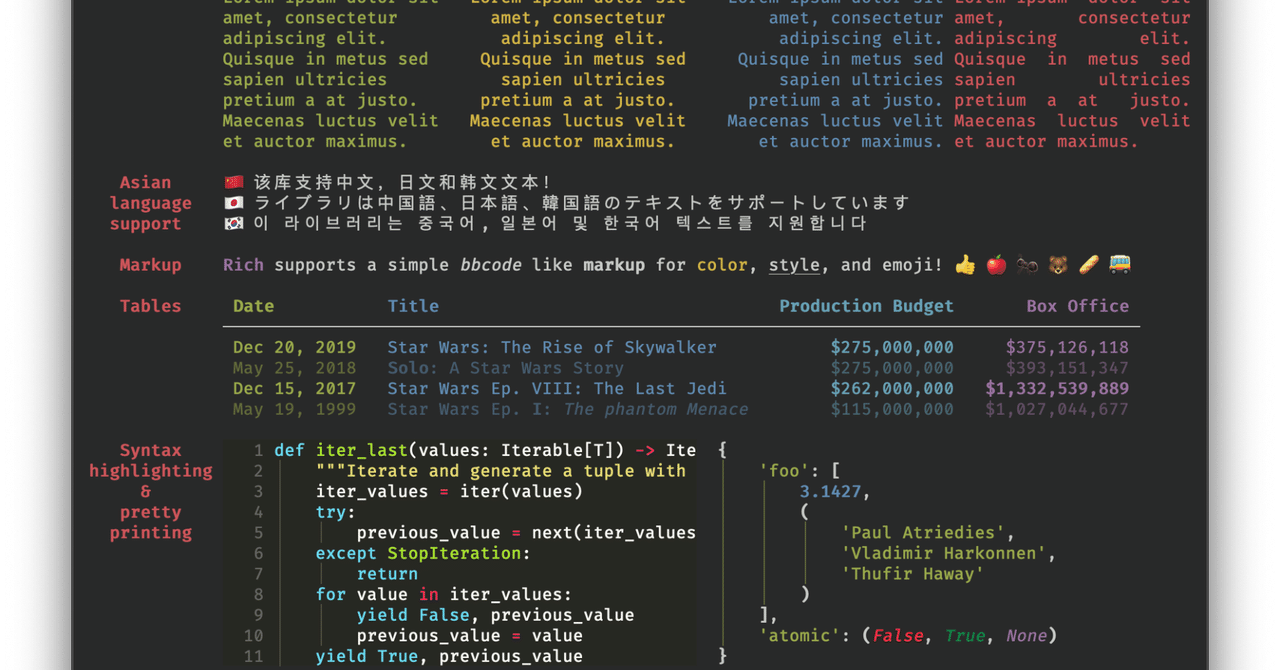The height and width of the screenshot is (670, 1280).
Task: Click the South Korea flag emoji
Action: [x=232, y=223]
